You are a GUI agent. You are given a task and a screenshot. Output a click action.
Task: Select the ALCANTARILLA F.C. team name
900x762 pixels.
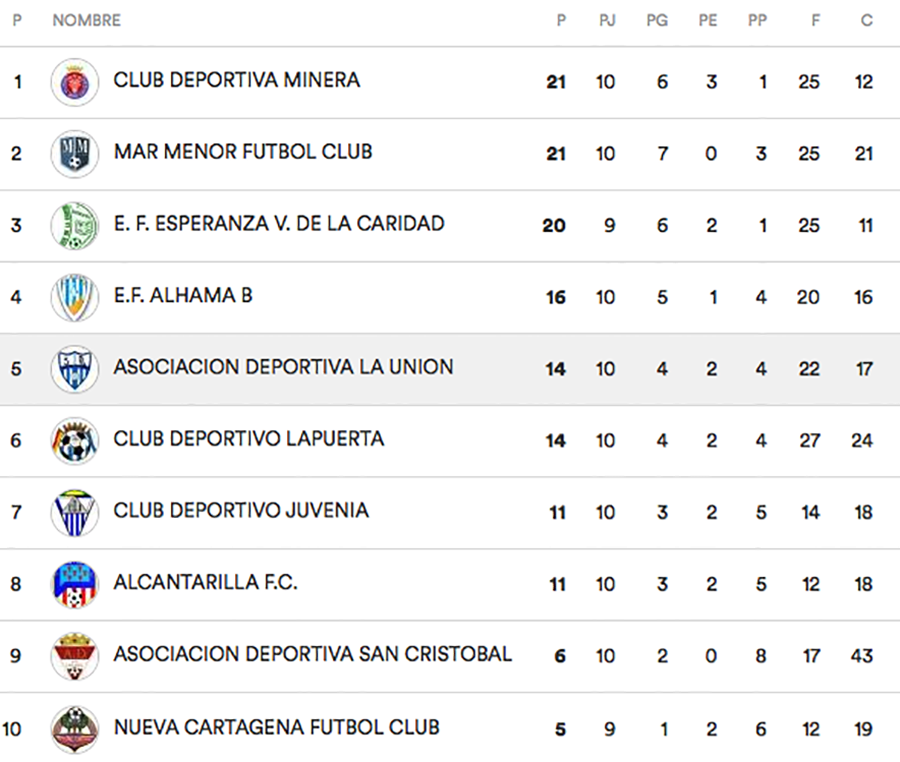click(205, 582)
